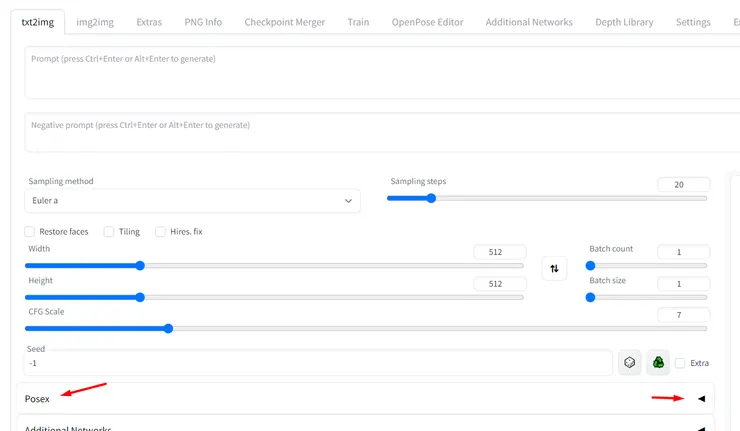Click the Sampling steps slider handle

431,198
